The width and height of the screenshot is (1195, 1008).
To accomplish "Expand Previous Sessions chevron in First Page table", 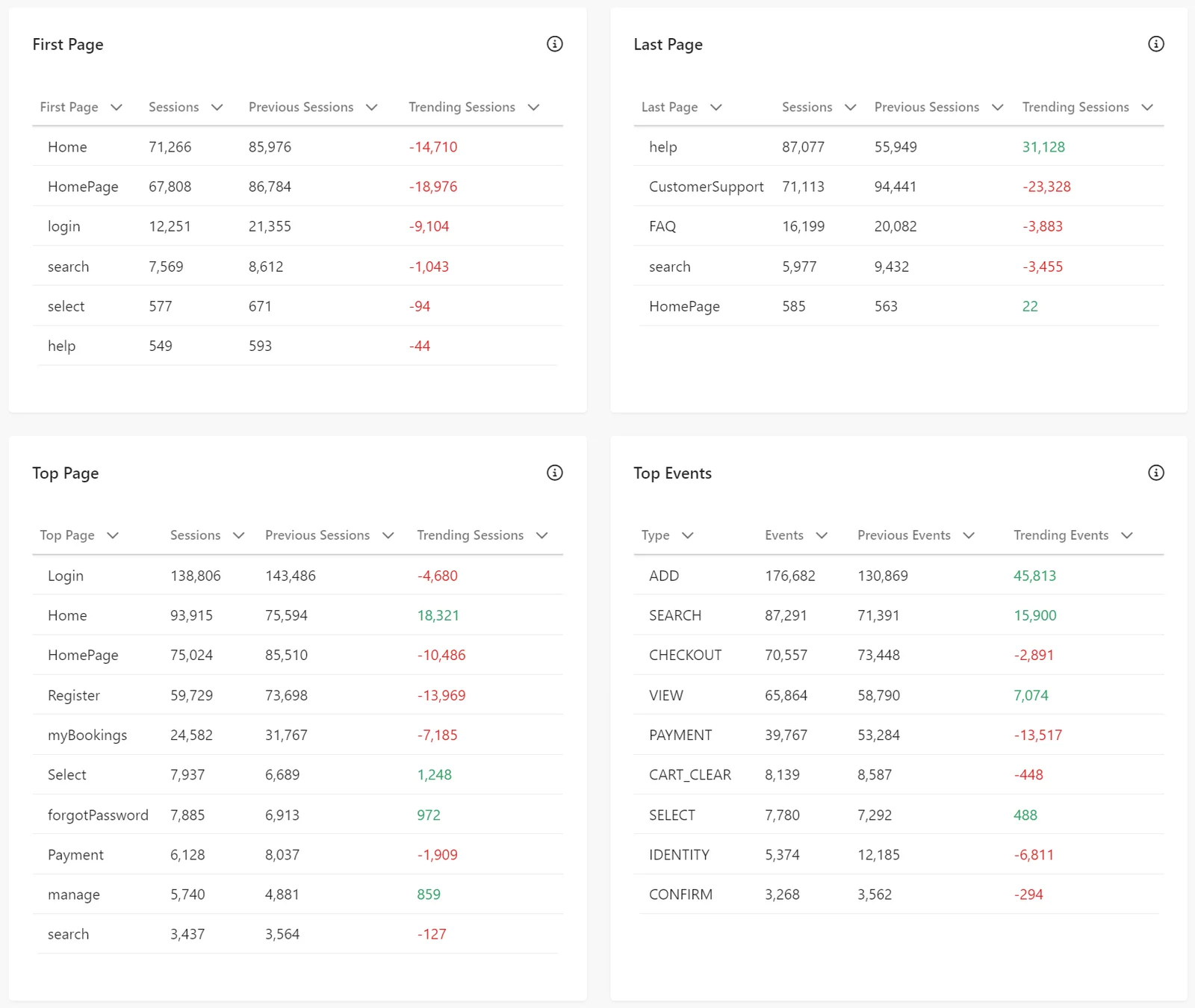I will click(x=371, y=108).
